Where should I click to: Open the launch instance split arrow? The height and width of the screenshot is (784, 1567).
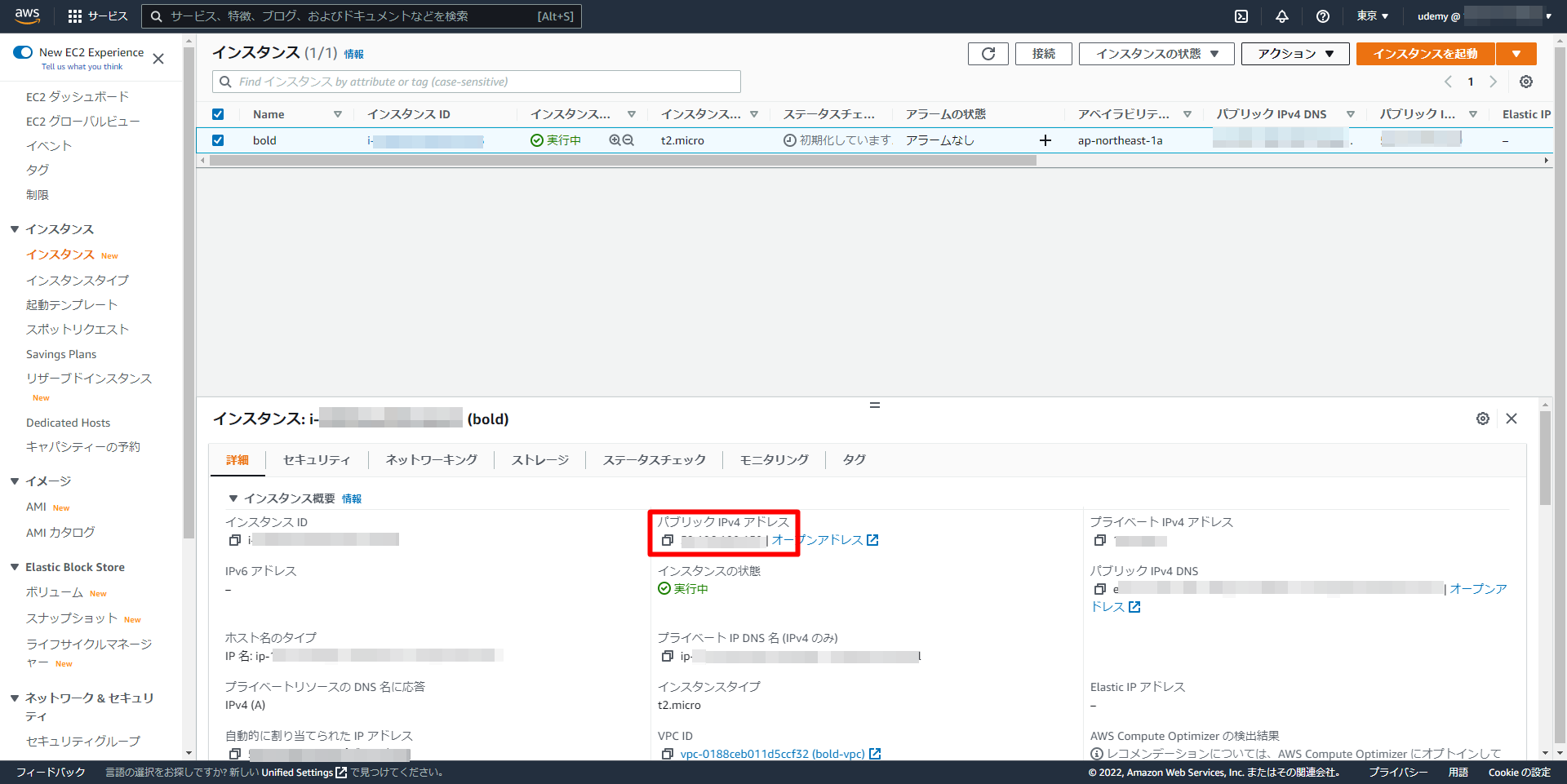point(1516,54)
